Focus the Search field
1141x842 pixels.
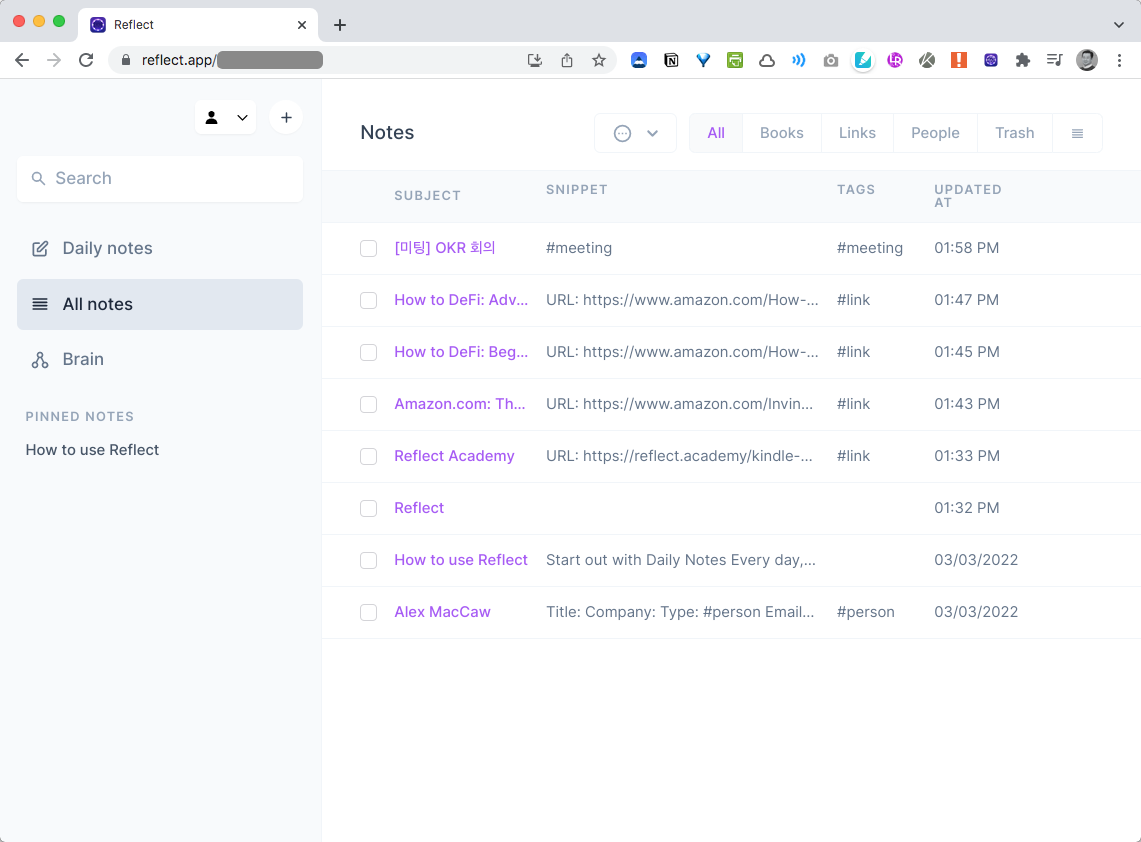[159, 178]
